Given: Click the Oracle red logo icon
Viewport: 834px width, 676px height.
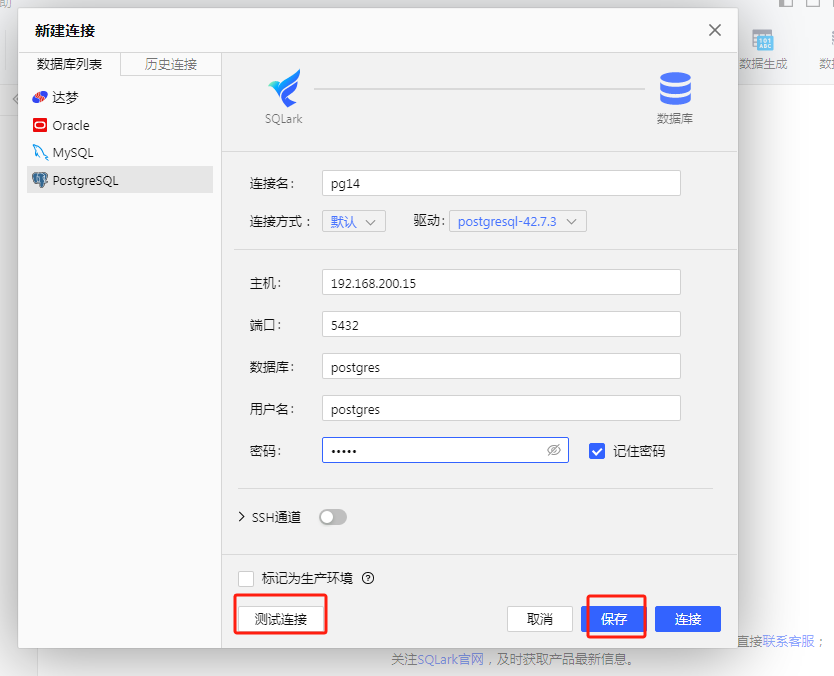Looking at the screenshot, I should point(40,125).
